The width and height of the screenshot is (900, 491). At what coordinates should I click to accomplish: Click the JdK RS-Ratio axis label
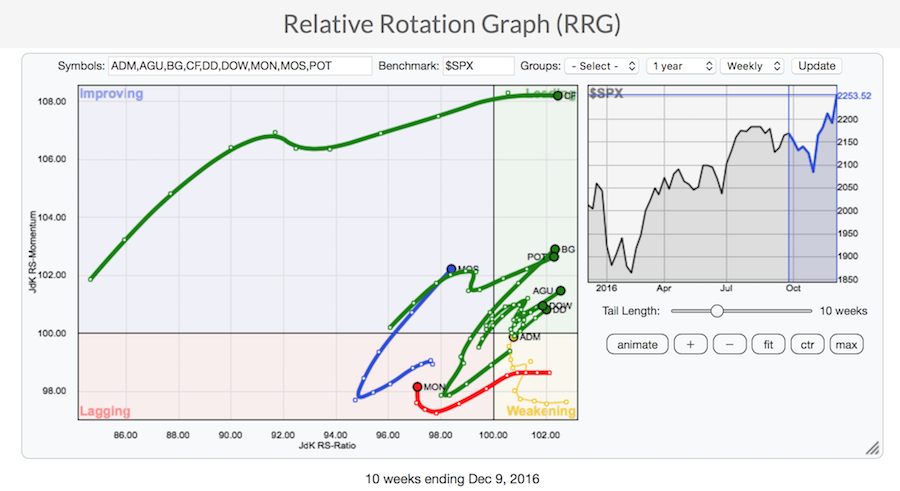click(327, 446)
